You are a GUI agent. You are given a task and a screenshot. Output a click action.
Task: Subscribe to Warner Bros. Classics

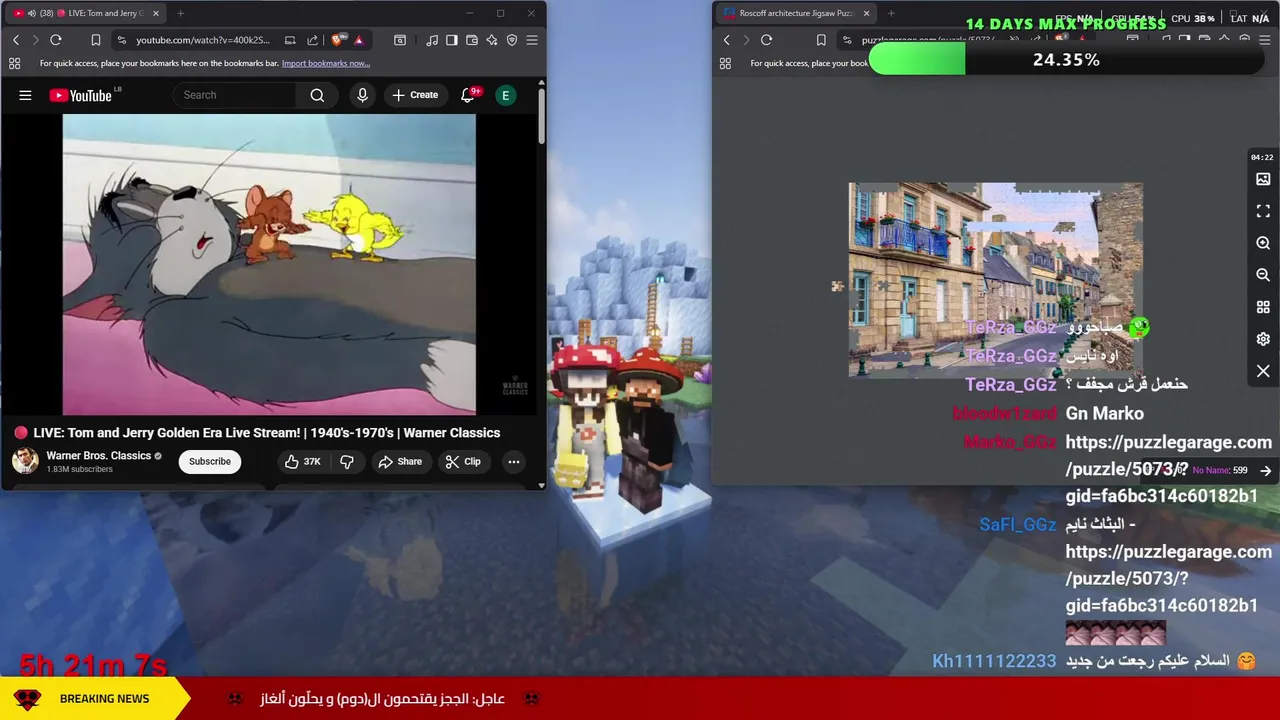tap(210, 461)
